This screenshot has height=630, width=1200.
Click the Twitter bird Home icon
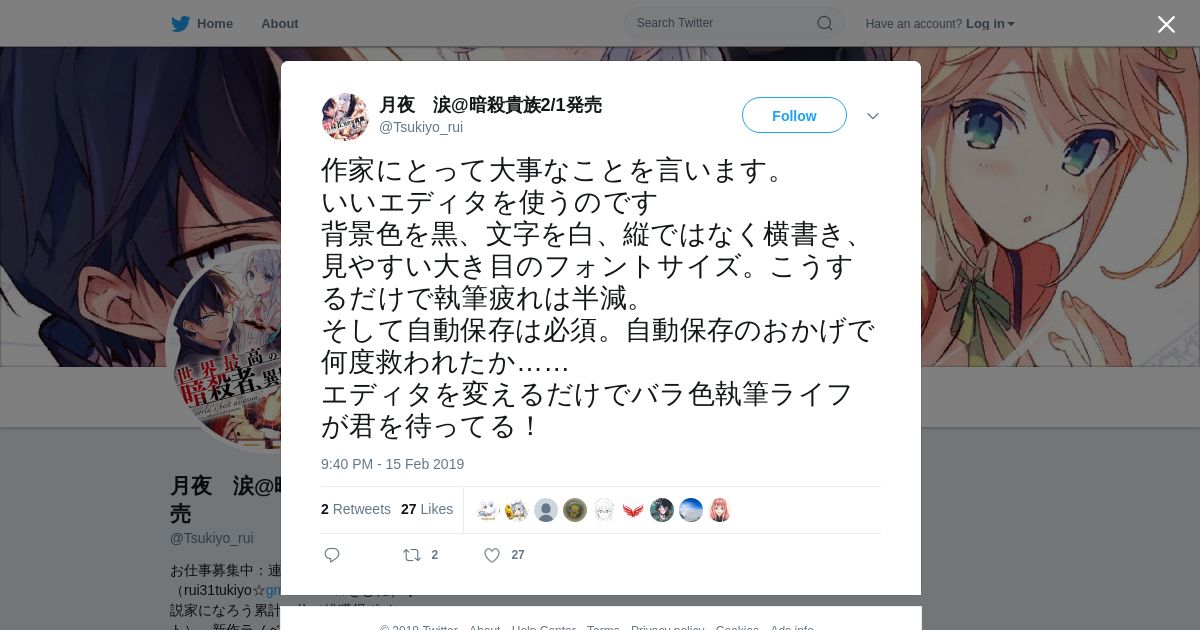pyautogui.click(x=180, y=23)
